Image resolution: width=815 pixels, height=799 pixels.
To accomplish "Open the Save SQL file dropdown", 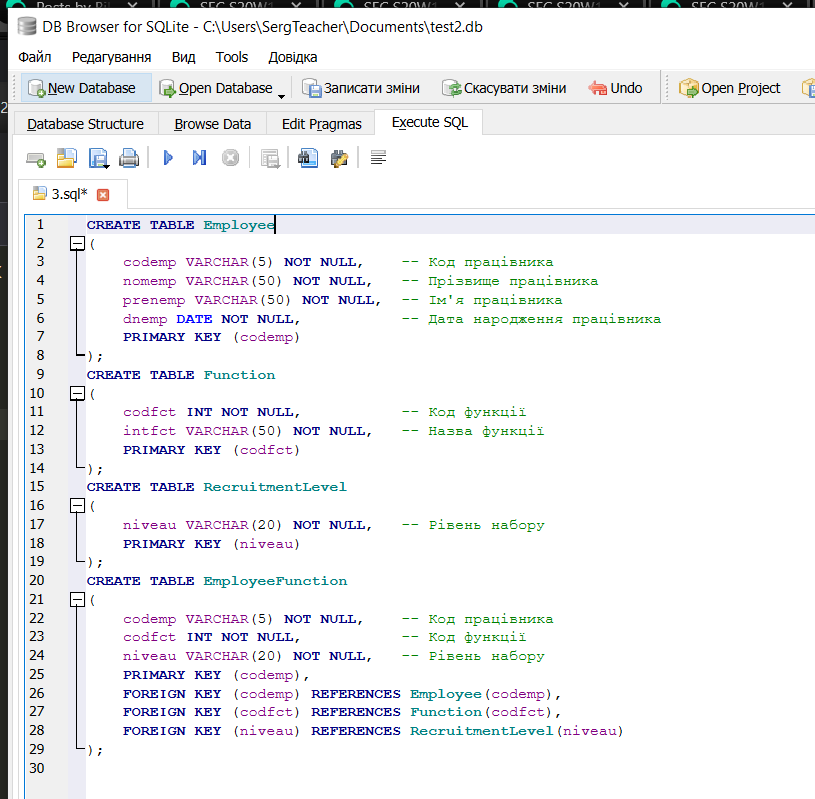I will (98, 158).
